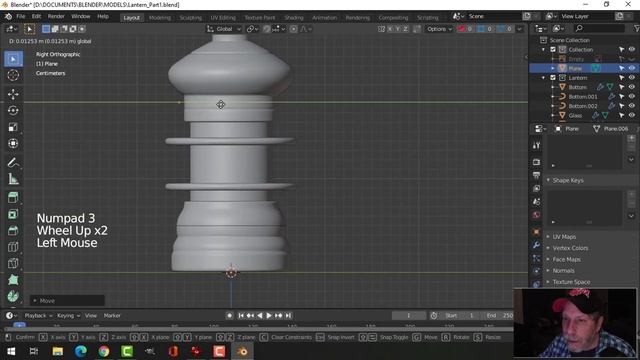Switch to the Shading workspace tab
This screenshot has width=640, height=360.
(x=294, y=18)
